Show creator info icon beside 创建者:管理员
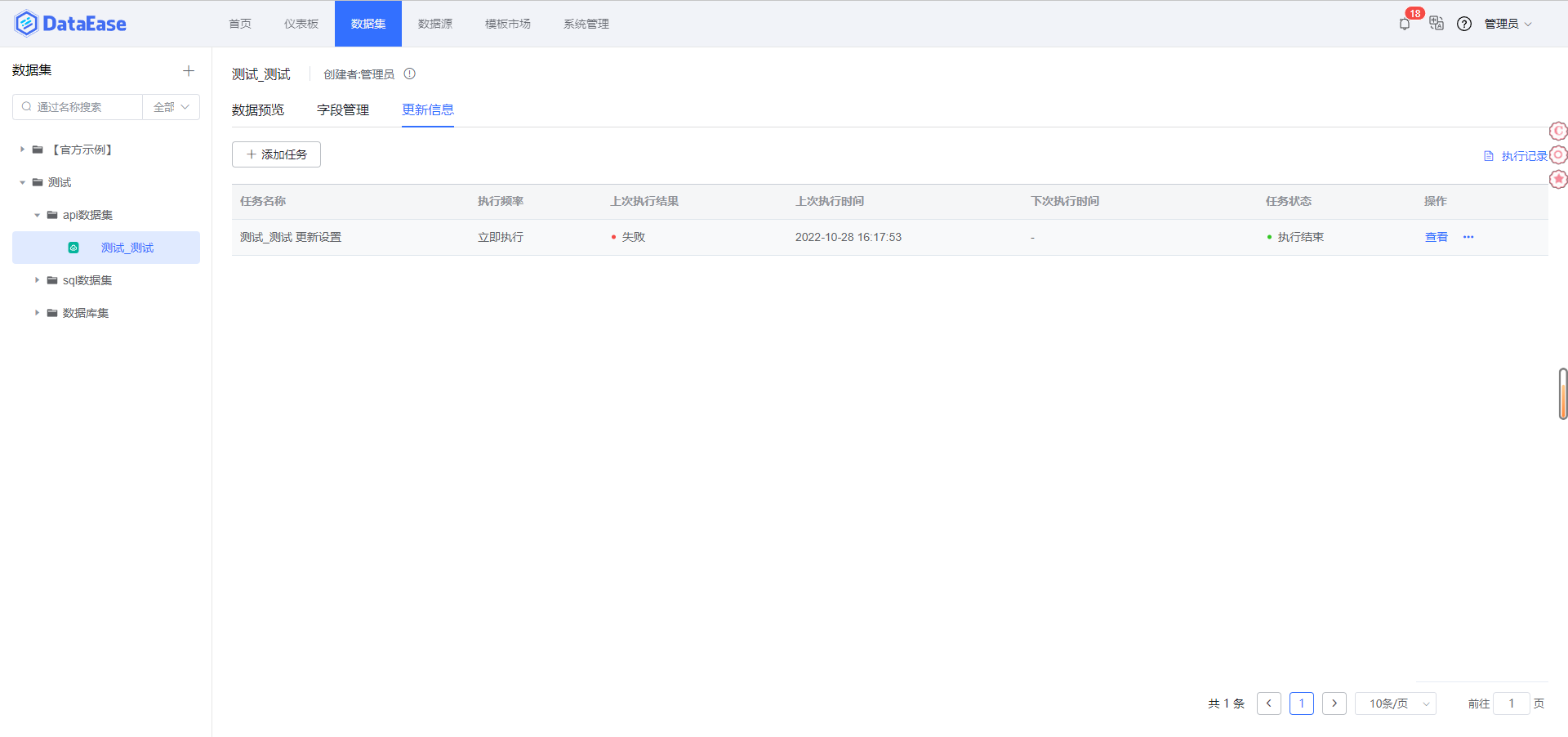 pos(410,74)
